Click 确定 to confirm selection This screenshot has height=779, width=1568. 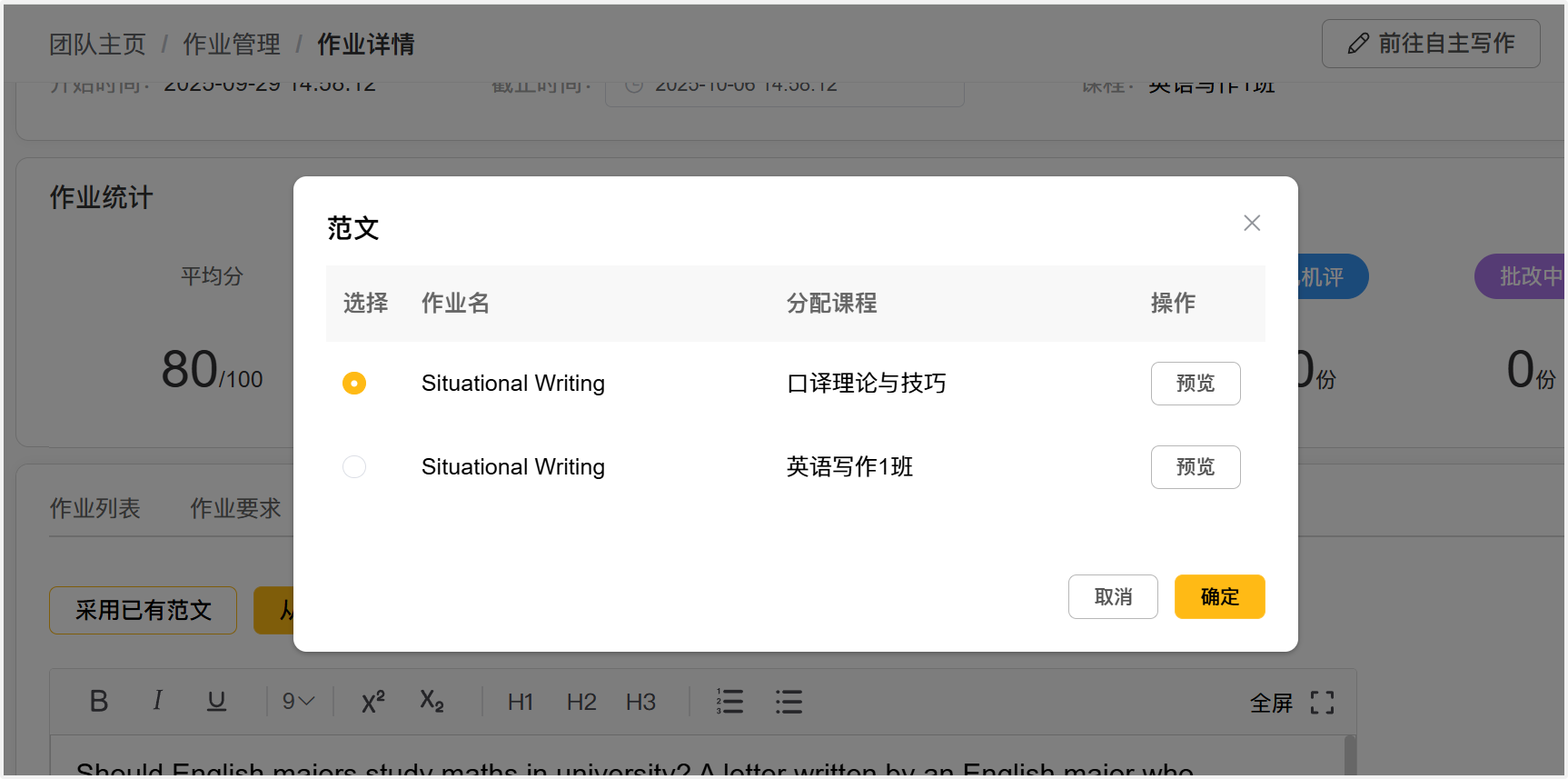pyautogui.click(x=1219, y=597)
